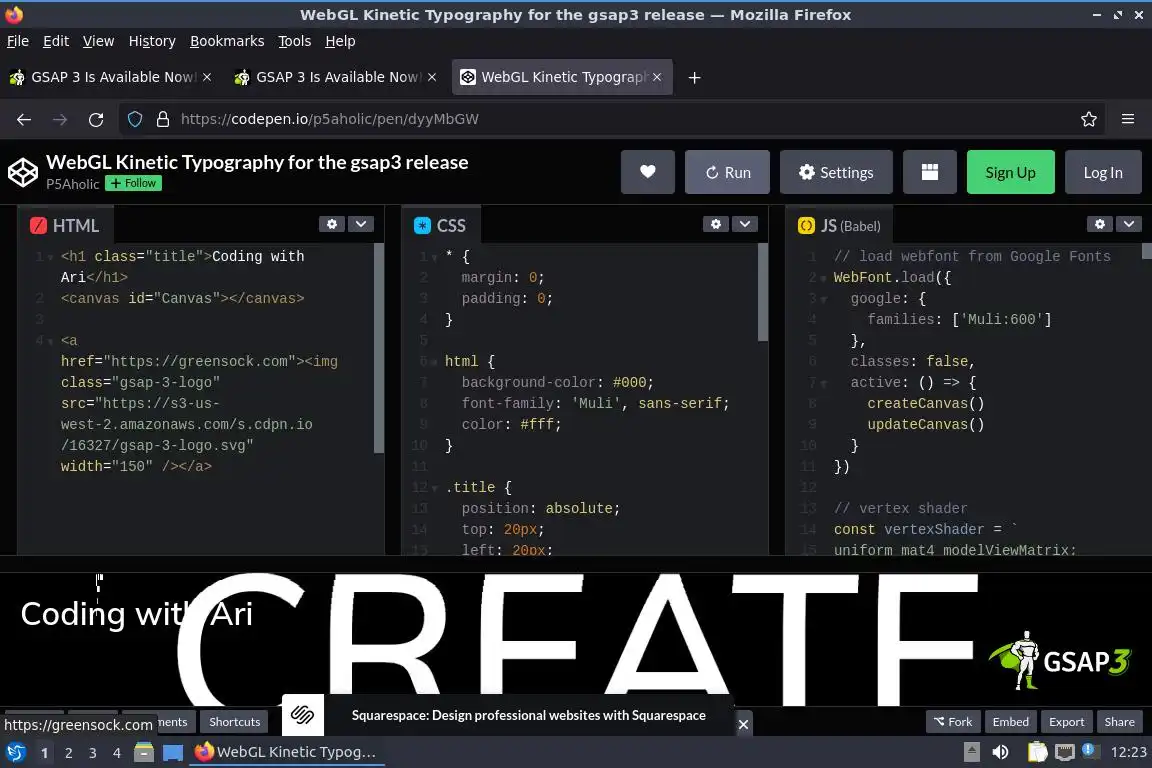Open the Tools menu

(x=295, y=41)
